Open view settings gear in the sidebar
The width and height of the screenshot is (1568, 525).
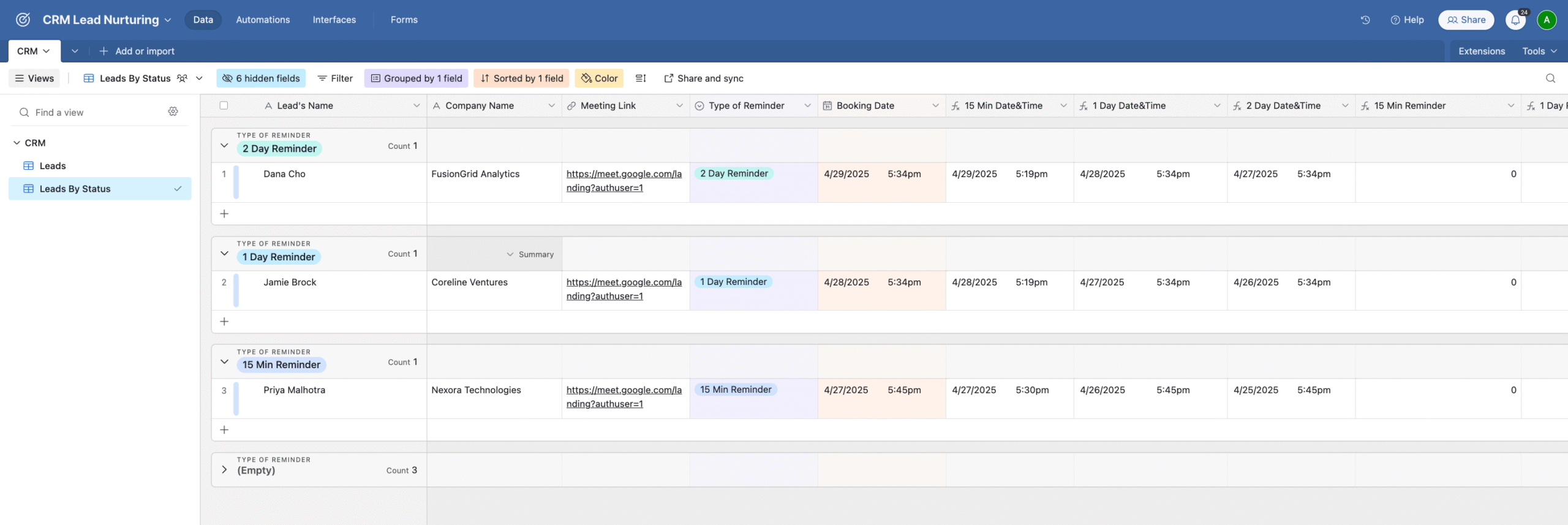pos(173,111)
